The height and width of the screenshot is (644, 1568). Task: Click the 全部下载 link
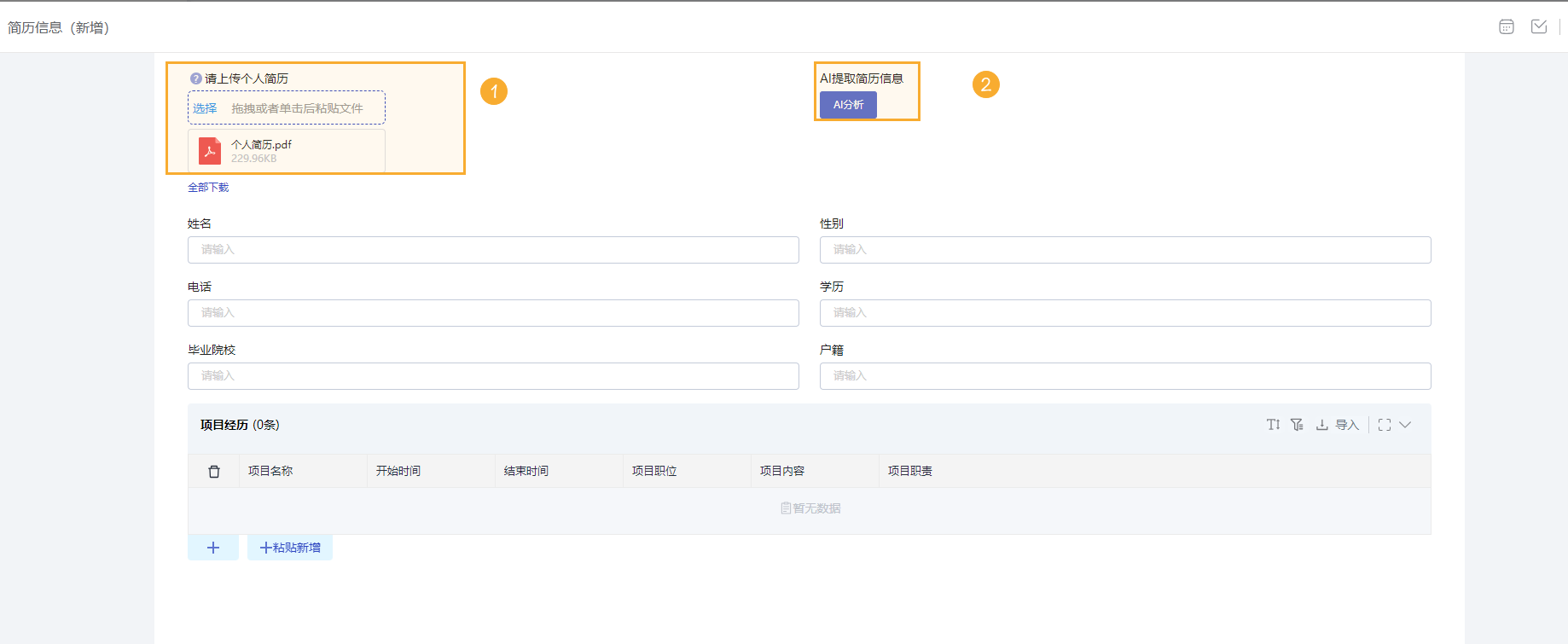208,188
